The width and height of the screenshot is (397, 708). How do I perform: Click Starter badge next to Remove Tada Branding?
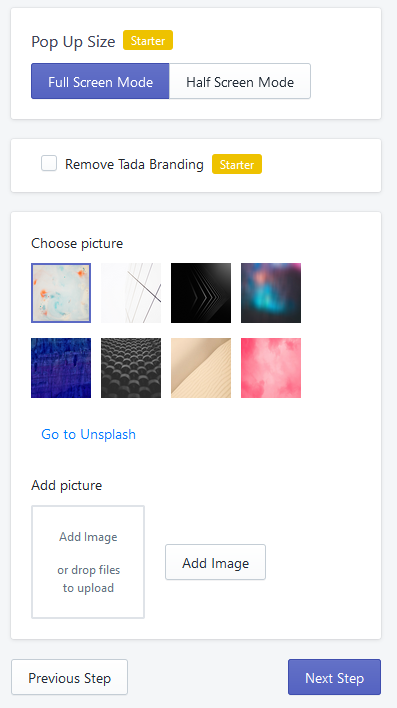pyautogui.click(x=237, y=164)
